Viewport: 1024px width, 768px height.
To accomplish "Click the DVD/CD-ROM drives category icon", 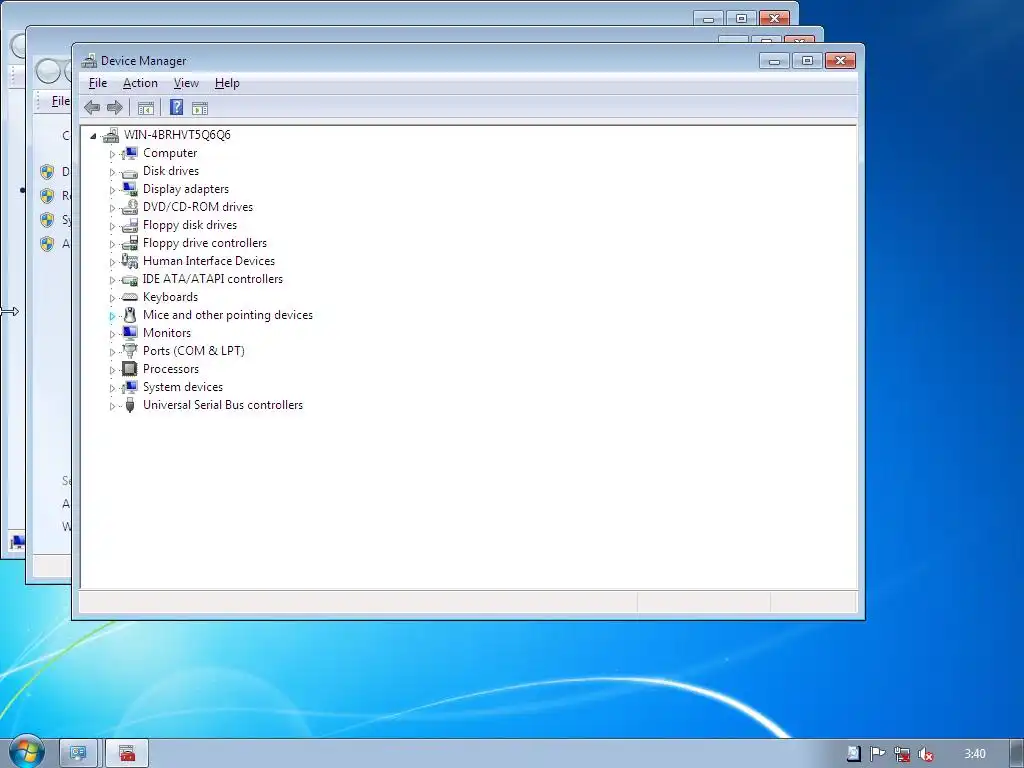I will [x=130, y=207].
